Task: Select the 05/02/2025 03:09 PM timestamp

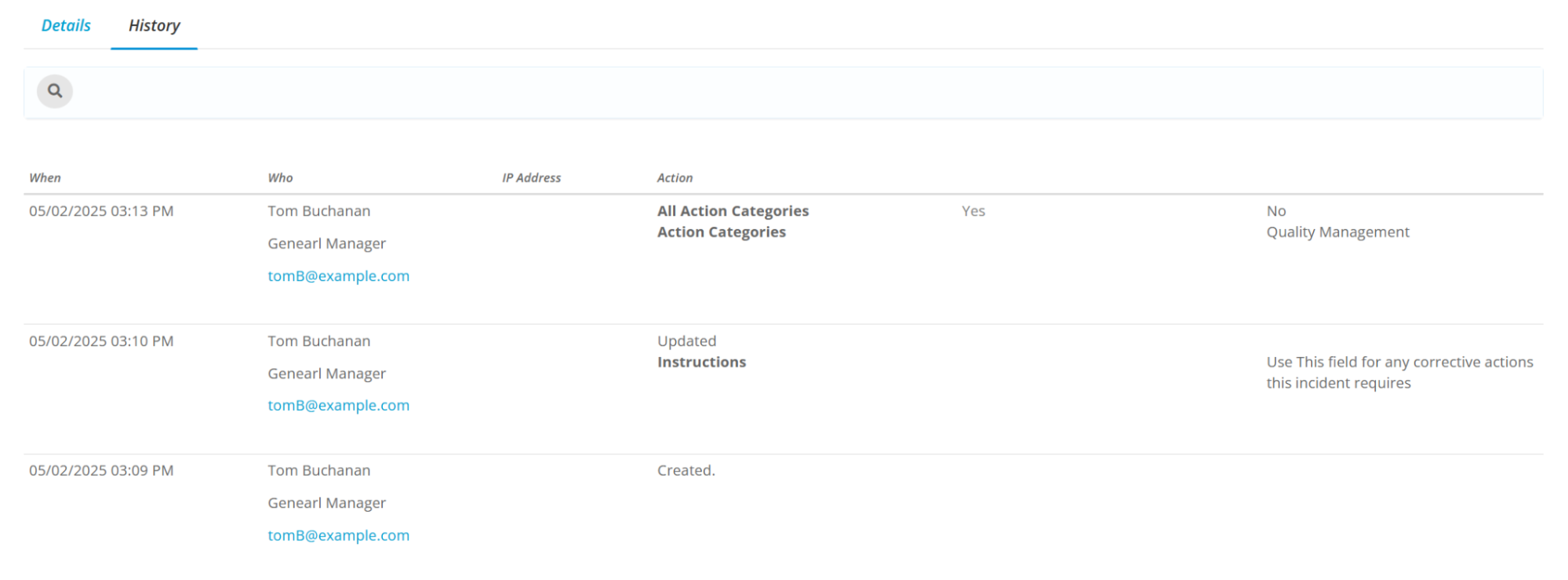Action: (101, 471)
